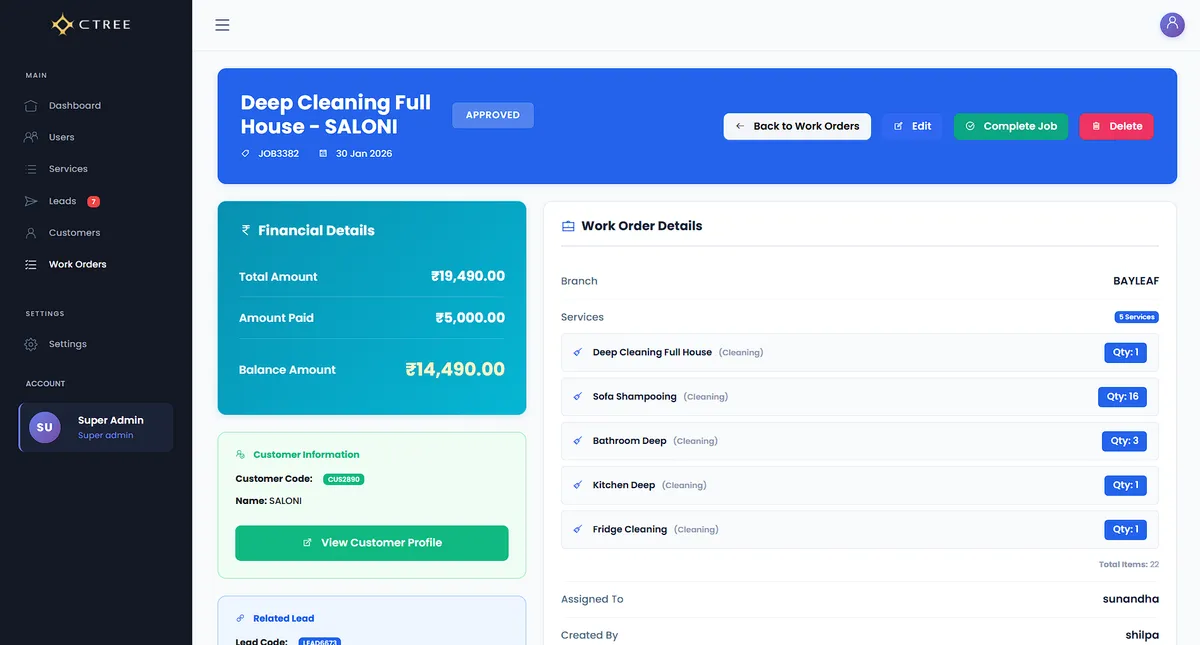Click the Dashboard home icon
This screenshot has height=645, width=1200.
[31, 106]
